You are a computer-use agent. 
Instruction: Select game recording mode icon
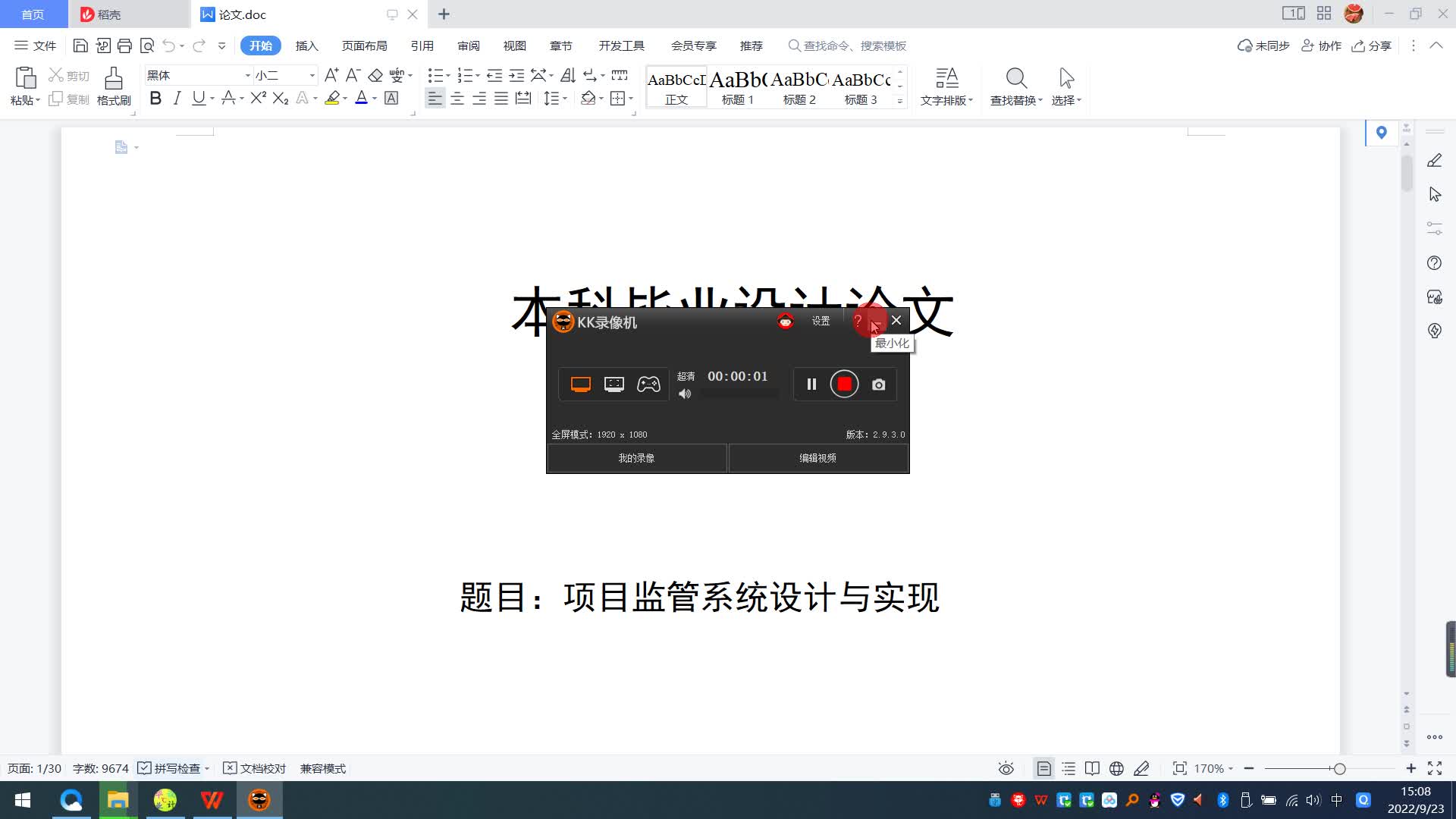click(648, 384)
